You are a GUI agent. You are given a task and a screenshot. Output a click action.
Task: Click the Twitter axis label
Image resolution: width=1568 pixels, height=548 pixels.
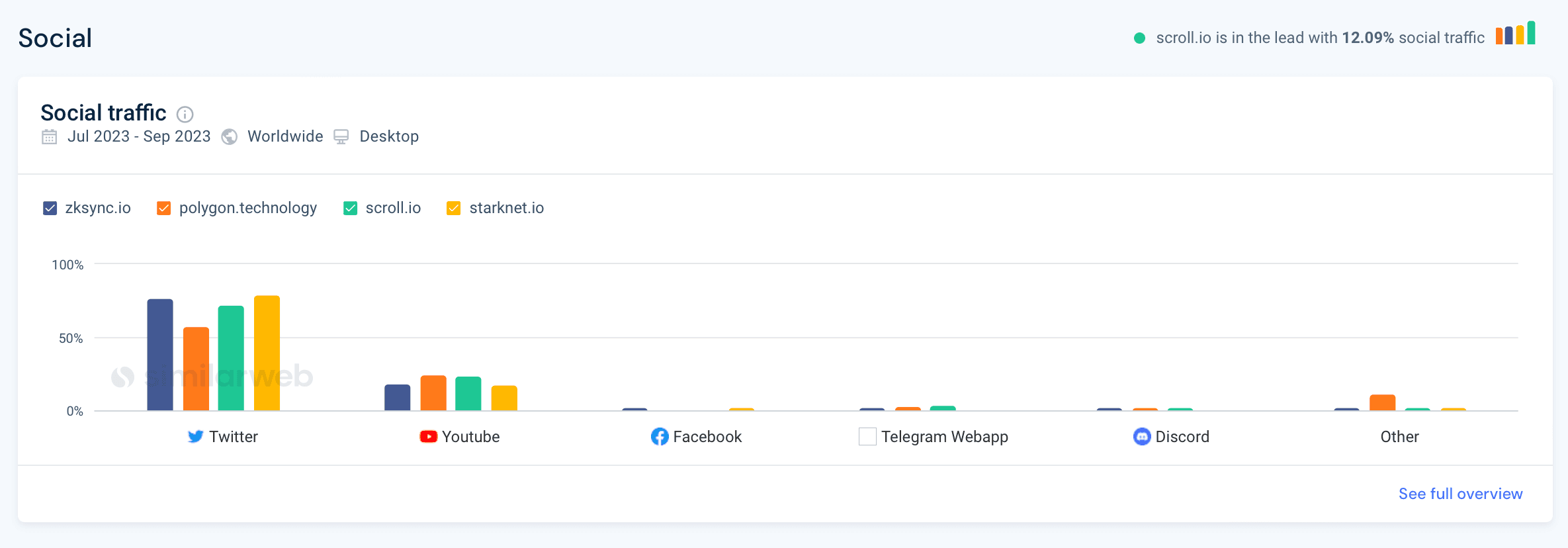pos(234,437)
